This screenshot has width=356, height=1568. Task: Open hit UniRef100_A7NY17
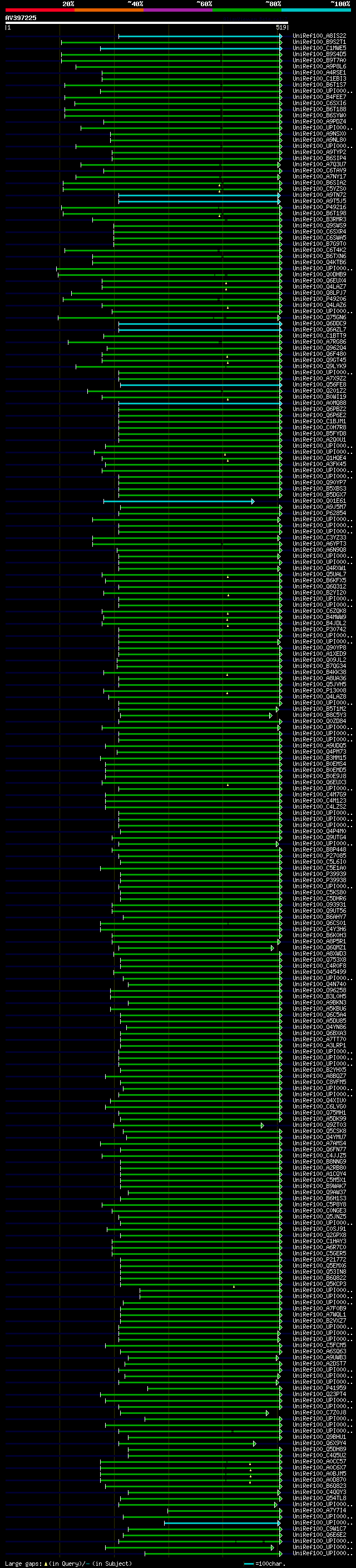[319, 176]
